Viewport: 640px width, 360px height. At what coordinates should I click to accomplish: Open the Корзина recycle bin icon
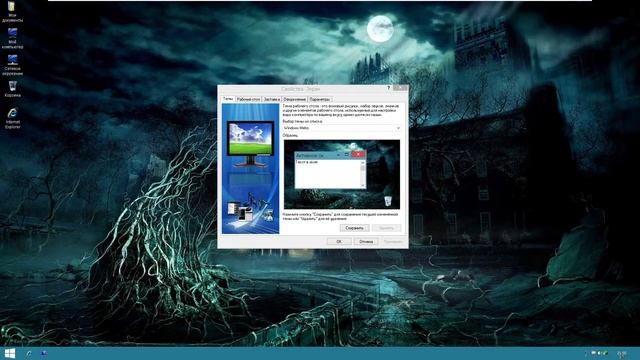(x=12, y=89)
